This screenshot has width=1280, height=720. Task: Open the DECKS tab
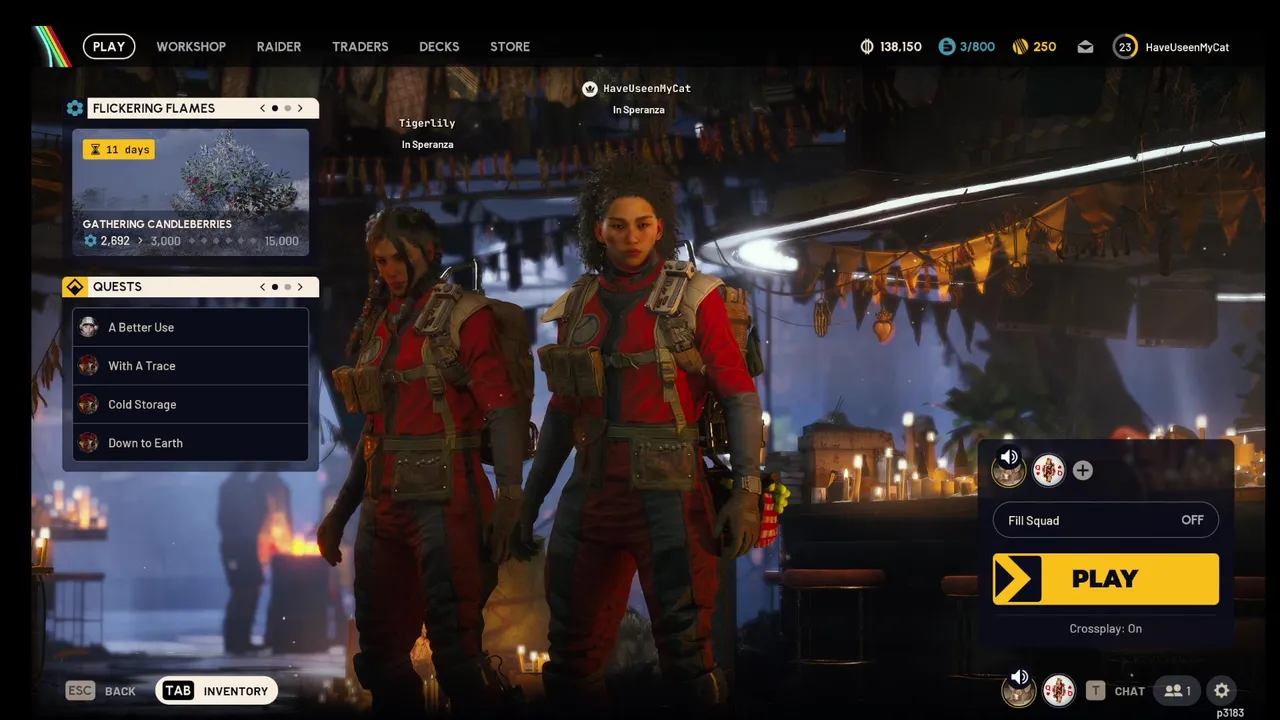439,47
